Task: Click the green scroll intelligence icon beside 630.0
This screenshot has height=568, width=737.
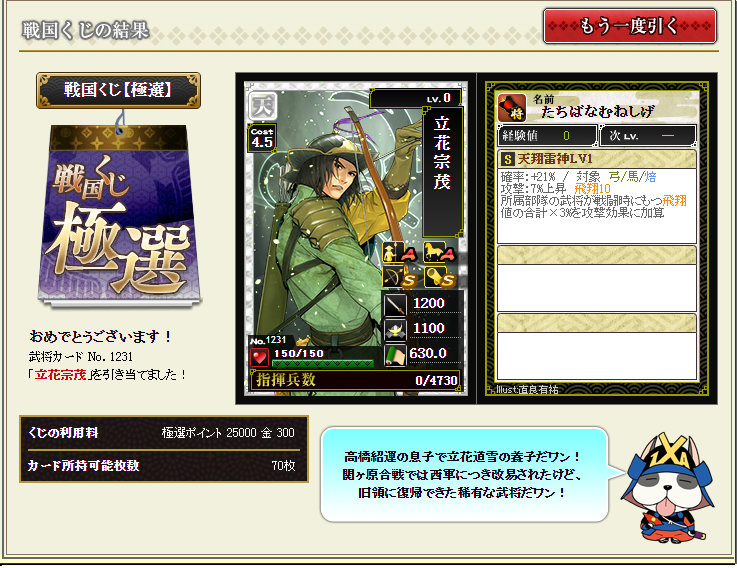Action: (x=395, y=355)
